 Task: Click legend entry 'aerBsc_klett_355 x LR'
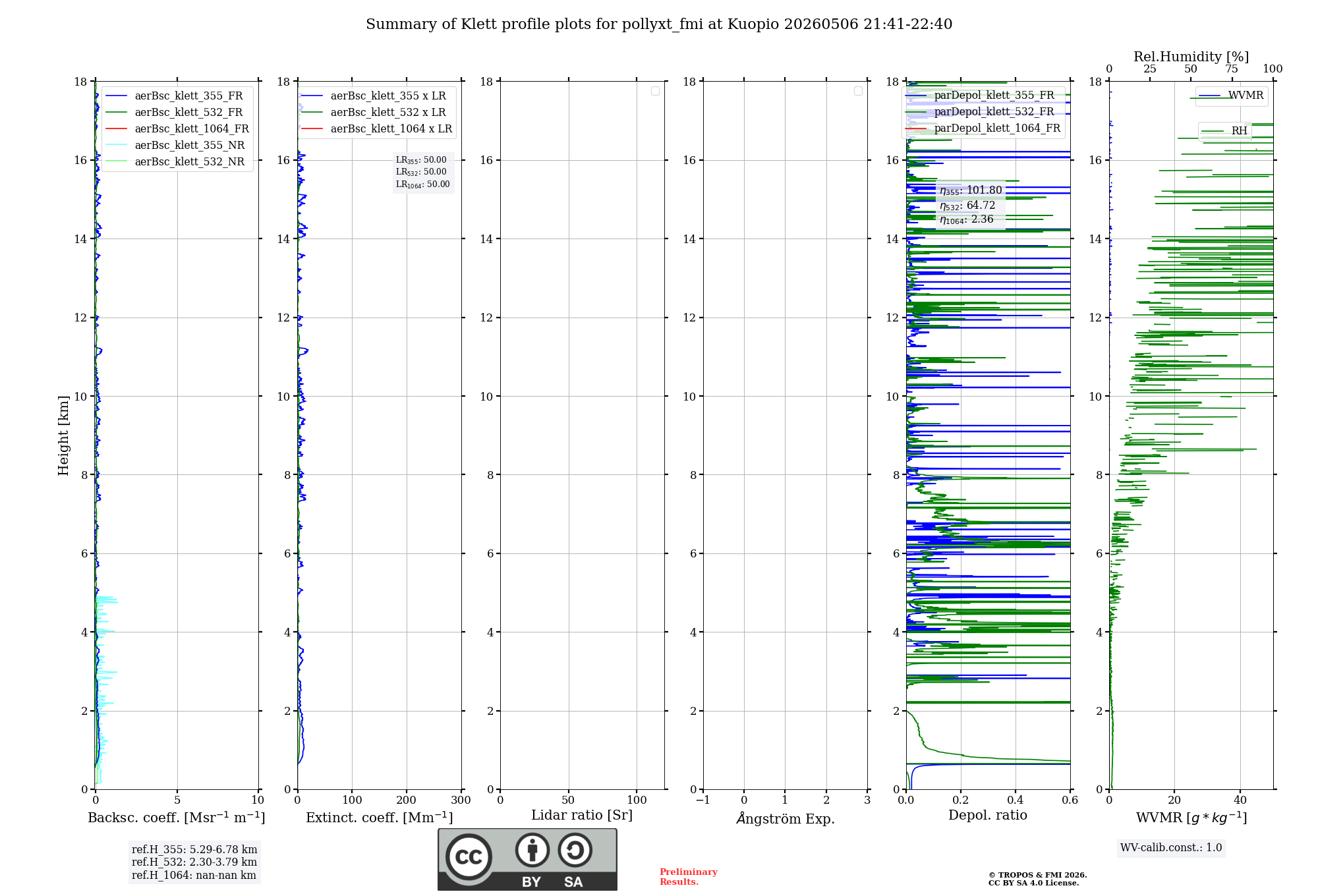click(388, 96)
